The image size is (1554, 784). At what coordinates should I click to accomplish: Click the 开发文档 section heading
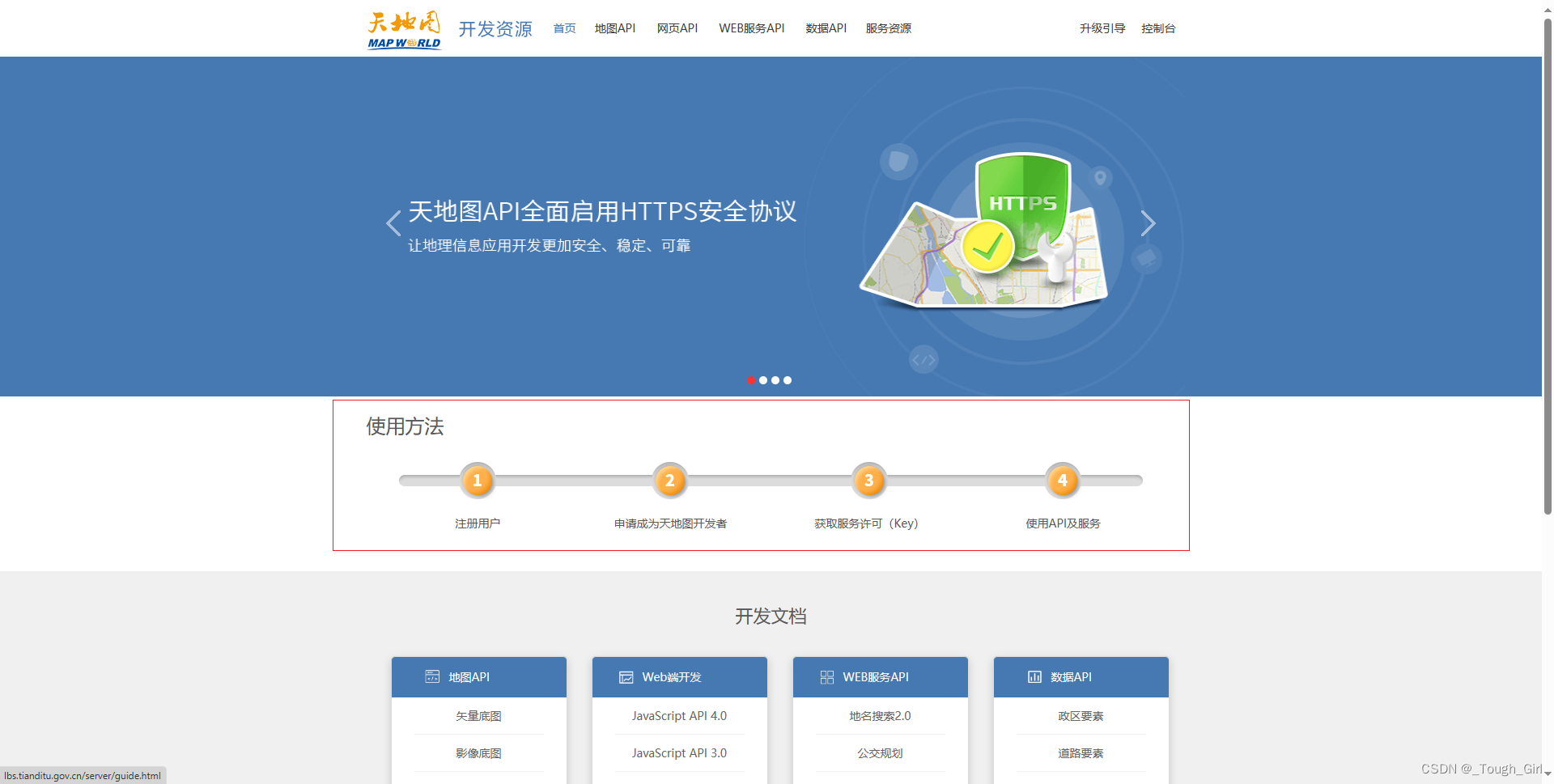tap(771, 617)
